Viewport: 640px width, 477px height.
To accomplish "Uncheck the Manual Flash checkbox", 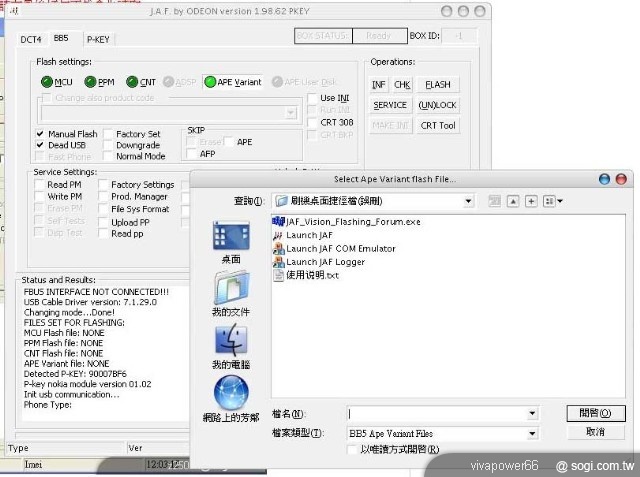I will coord(40,134).
